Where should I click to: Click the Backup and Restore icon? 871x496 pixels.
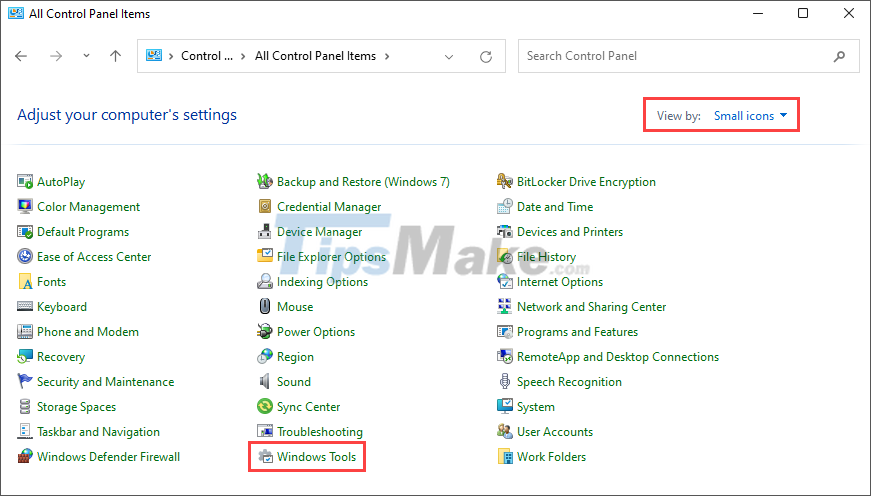click(265, 182)
